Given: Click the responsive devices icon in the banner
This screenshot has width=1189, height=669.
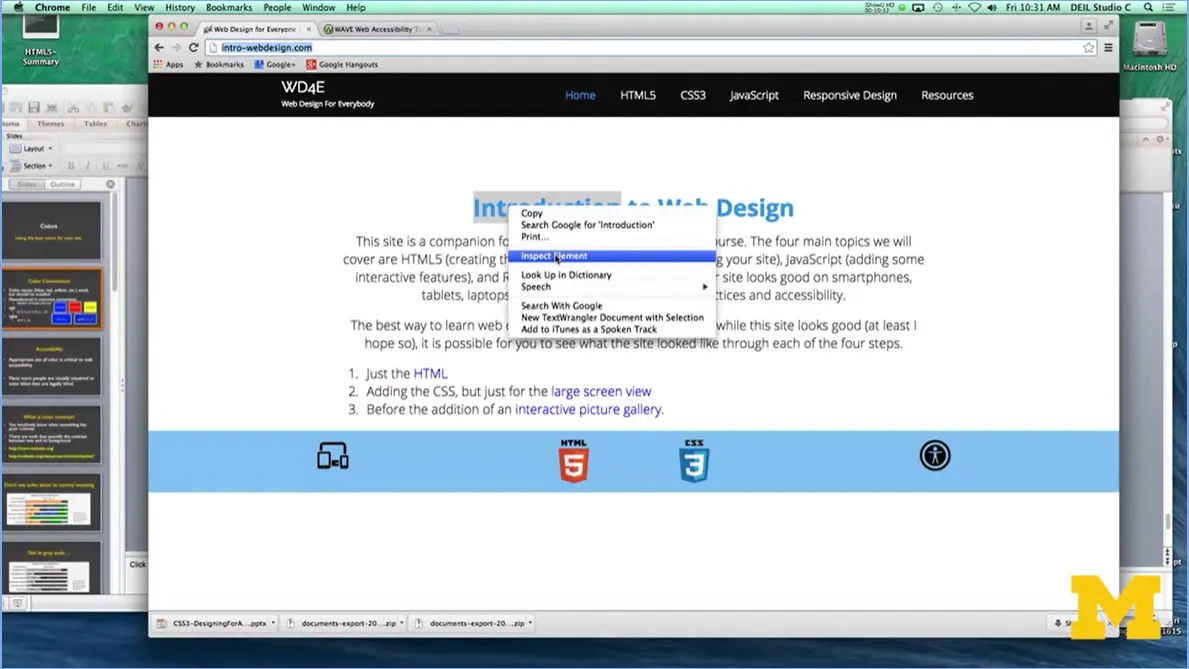Looking at the screenshot, I should pyautogui.click(x=331, y=455).
